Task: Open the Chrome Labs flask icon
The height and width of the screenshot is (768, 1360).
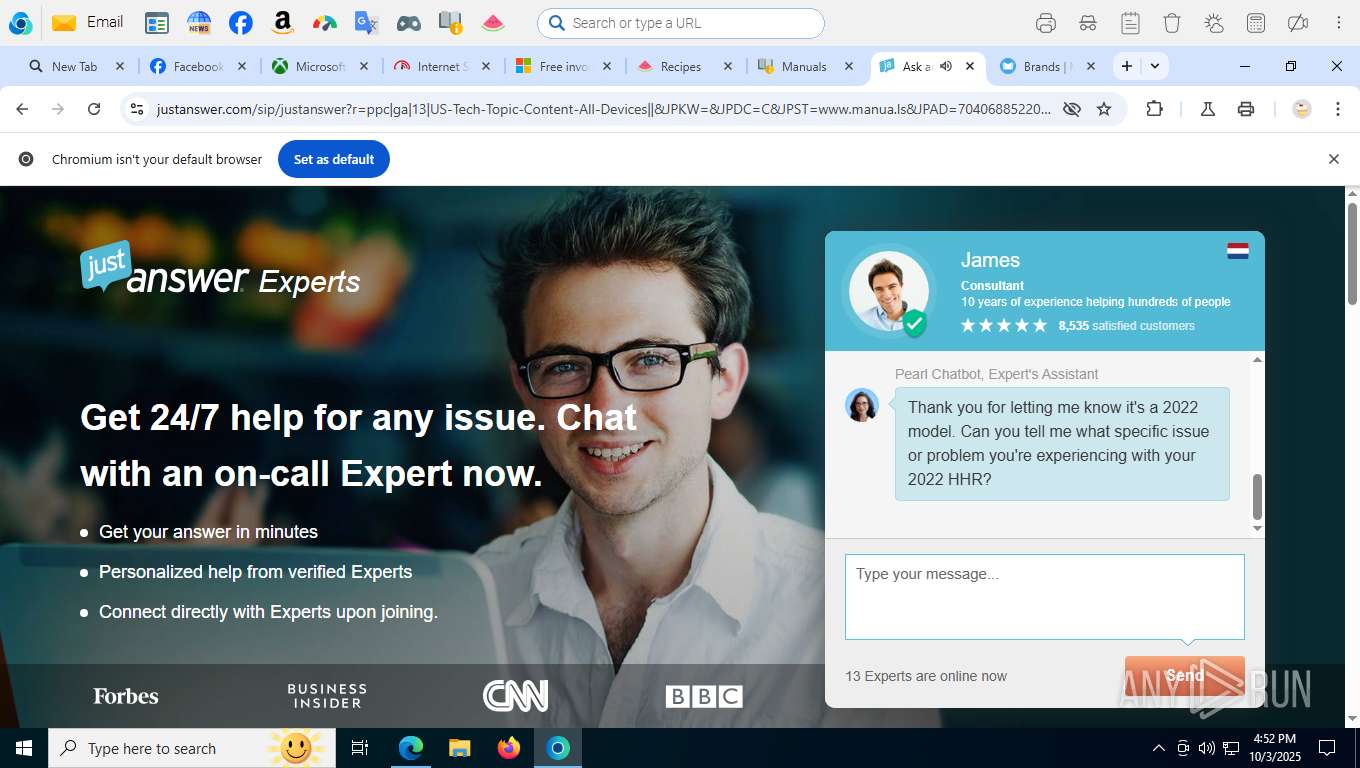Action: (x=1208, y=109)
